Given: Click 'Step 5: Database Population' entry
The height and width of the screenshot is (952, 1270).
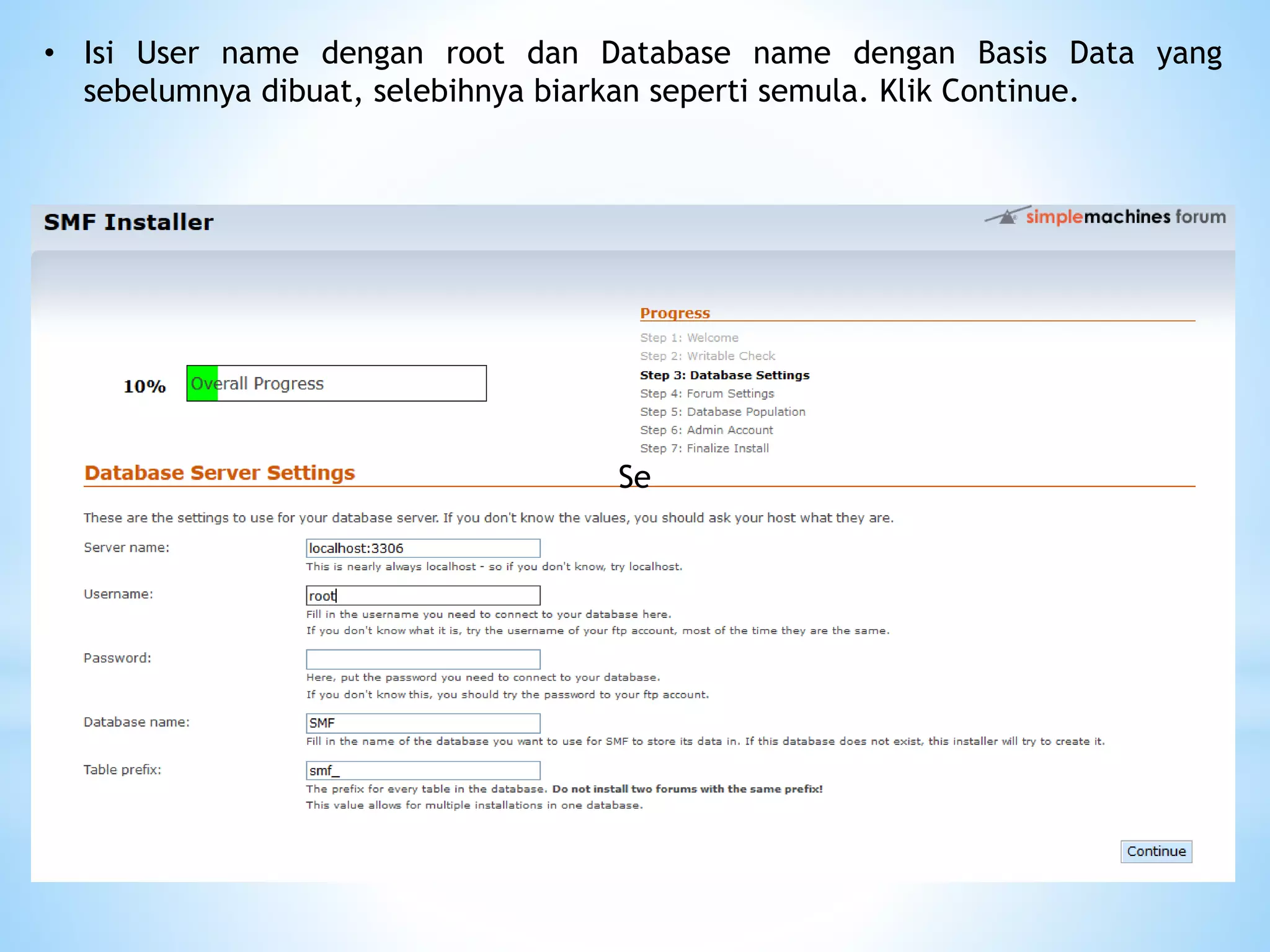Looking at the screenshot, I should [x=722, y=412].
